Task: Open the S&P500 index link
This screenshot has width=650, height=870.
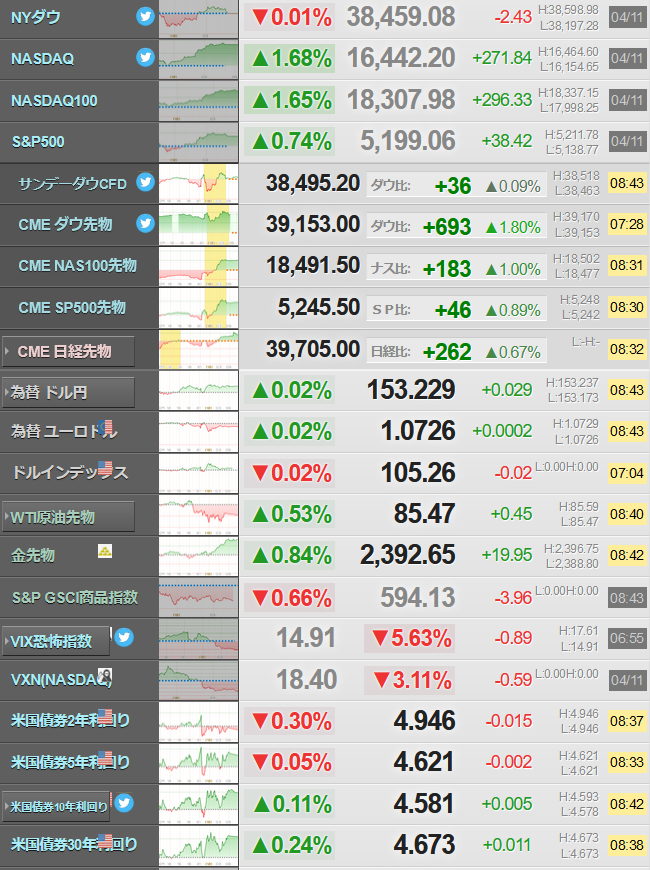Action: (38, 141)
